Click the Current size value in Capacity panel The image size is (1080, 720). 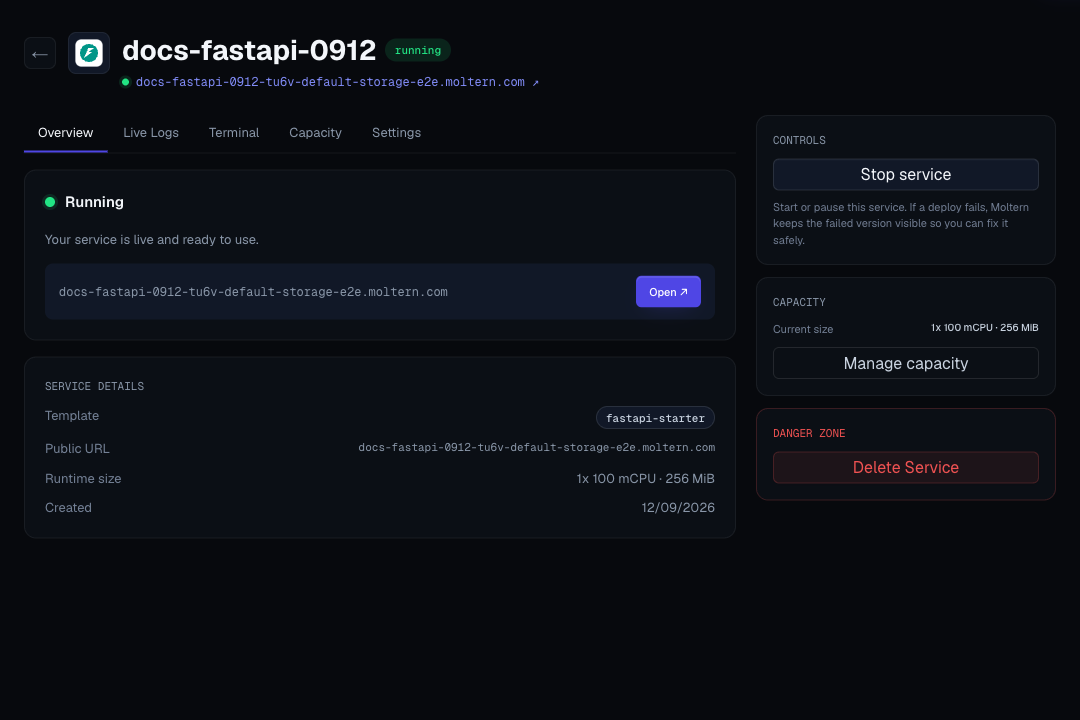click(984, 328)
